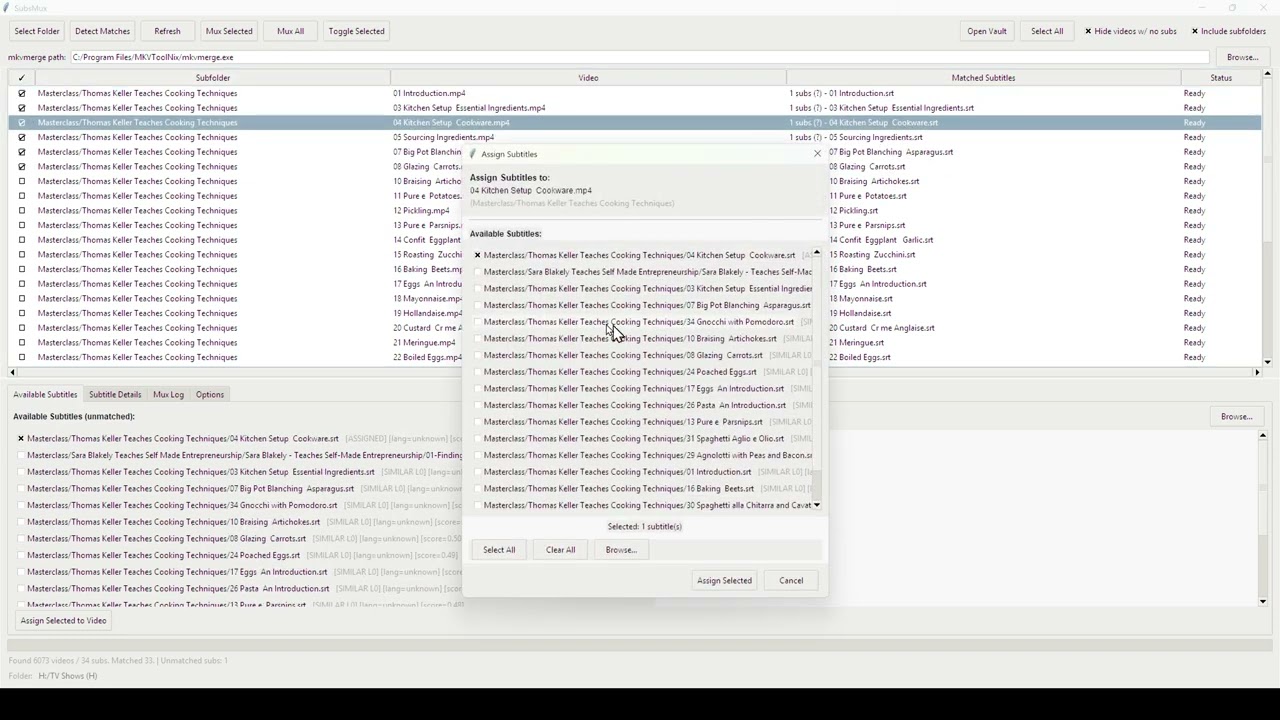Uncheck the 01 Introduction.mp4 row checkbox

(21, 93)
